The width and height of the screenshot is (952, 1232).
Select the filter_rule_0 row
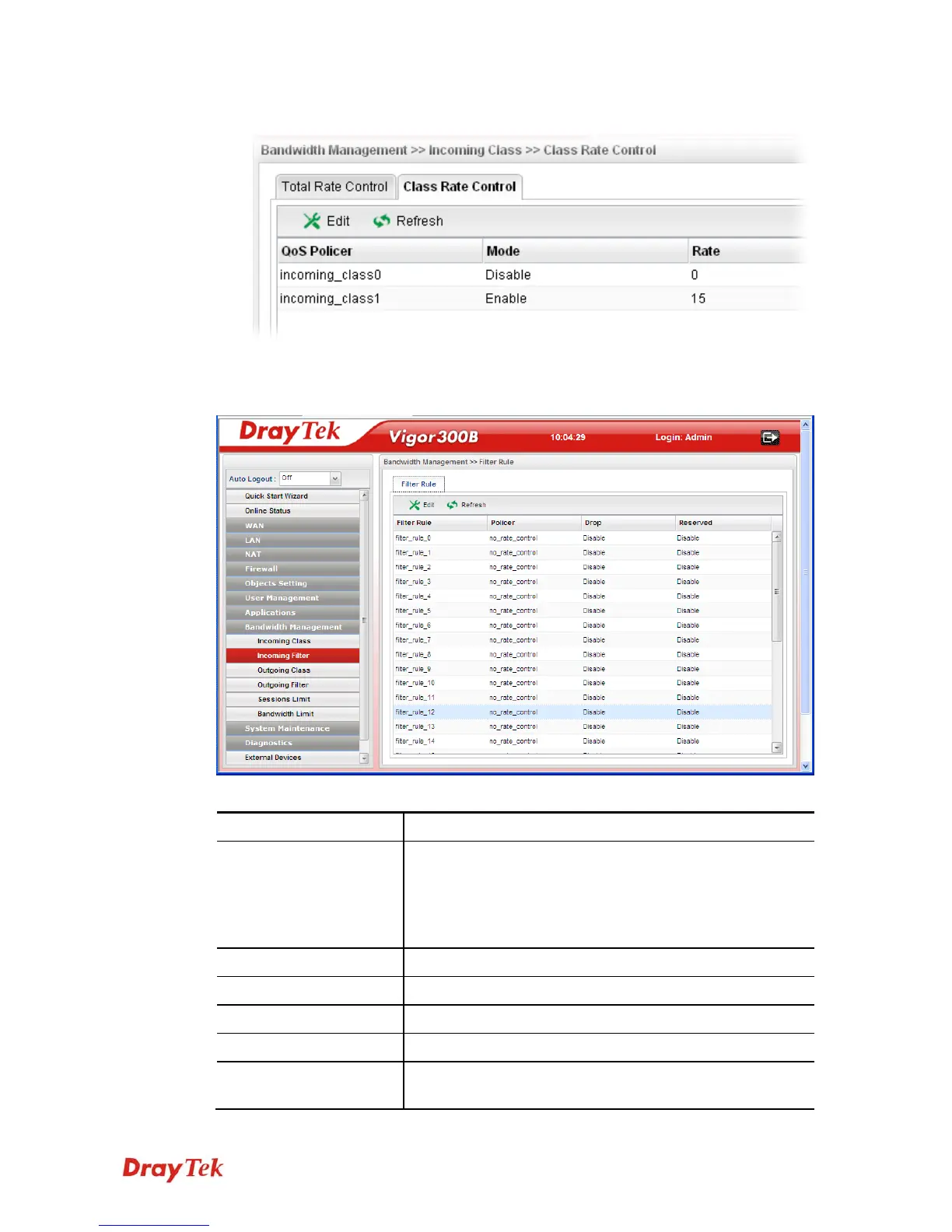[x=583, y=538]
